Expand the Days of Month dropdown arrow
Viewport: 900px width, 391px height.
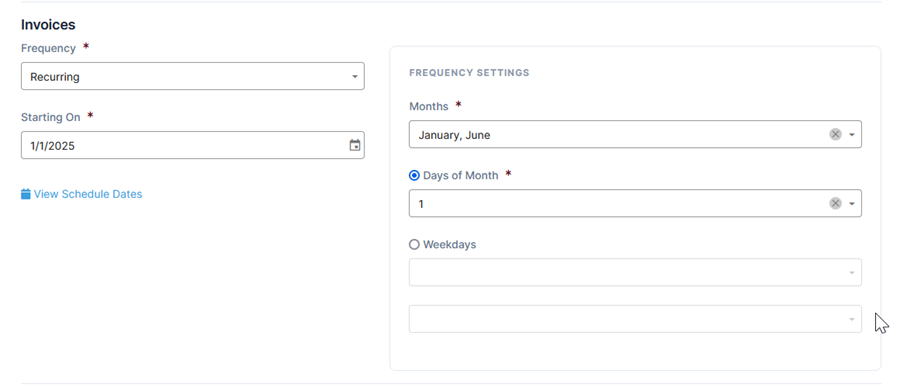click(852, 204)
